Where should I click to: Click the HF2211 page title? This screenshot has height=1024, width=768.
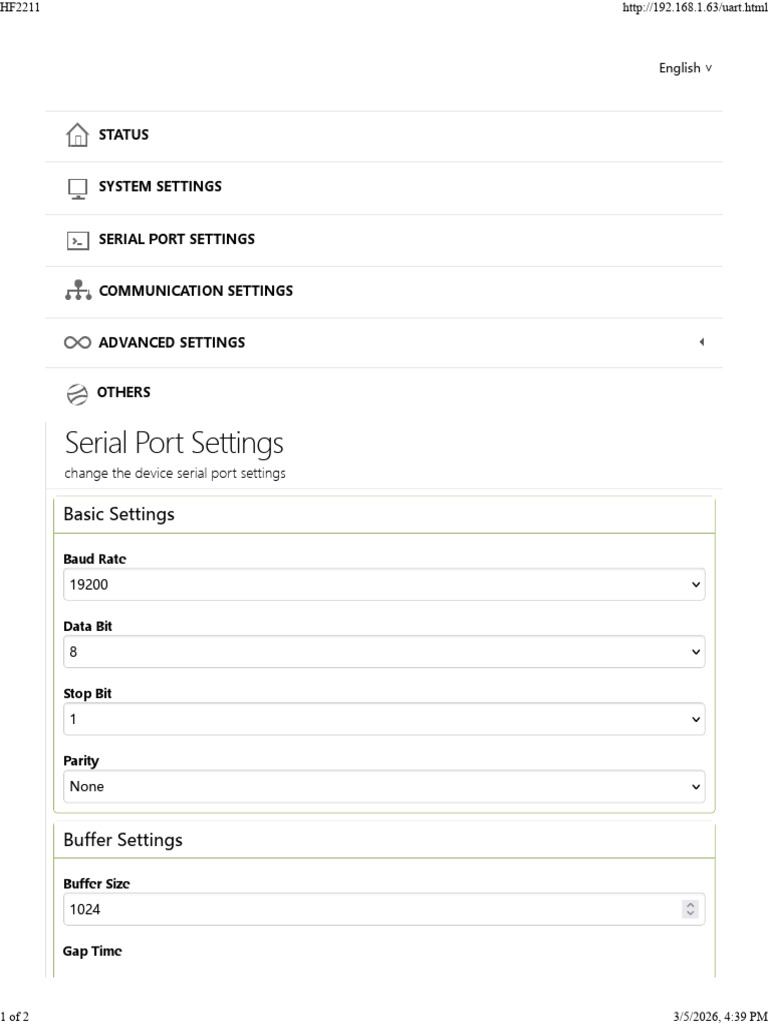pos(20,8)
